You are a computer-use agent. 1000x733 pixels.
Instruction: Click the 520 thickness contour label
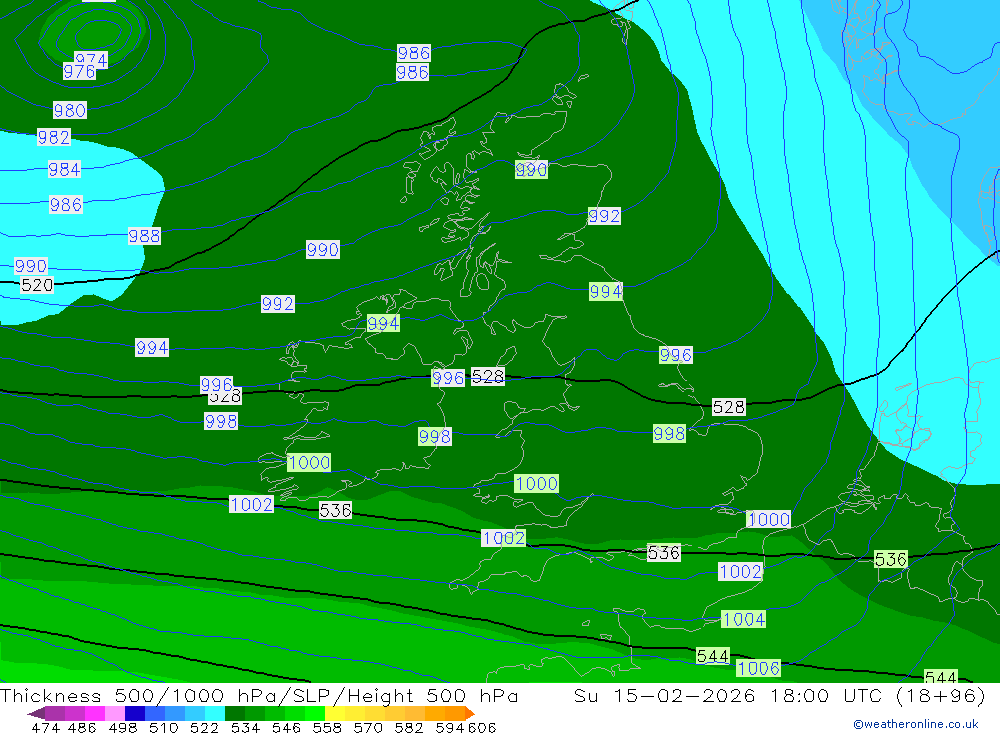(x=37, y=285)
